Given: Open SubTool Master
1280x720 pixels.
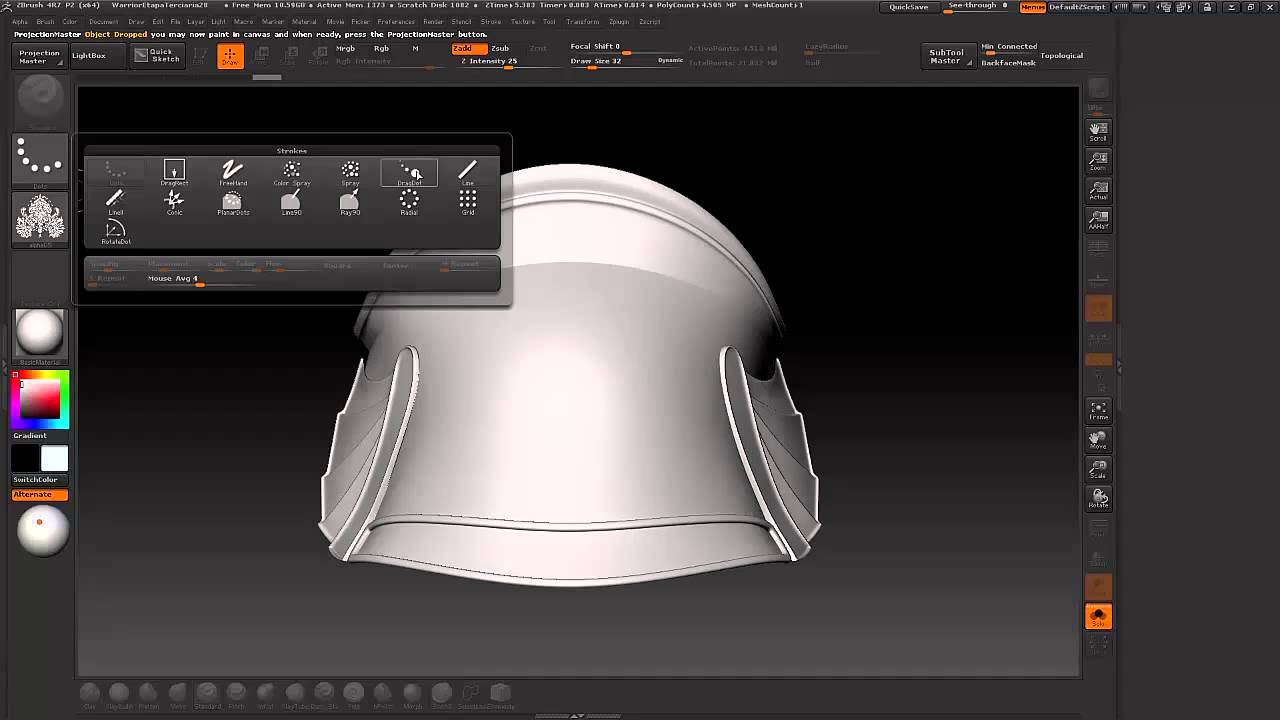Looking at the screenshot, I should point(946,57).
